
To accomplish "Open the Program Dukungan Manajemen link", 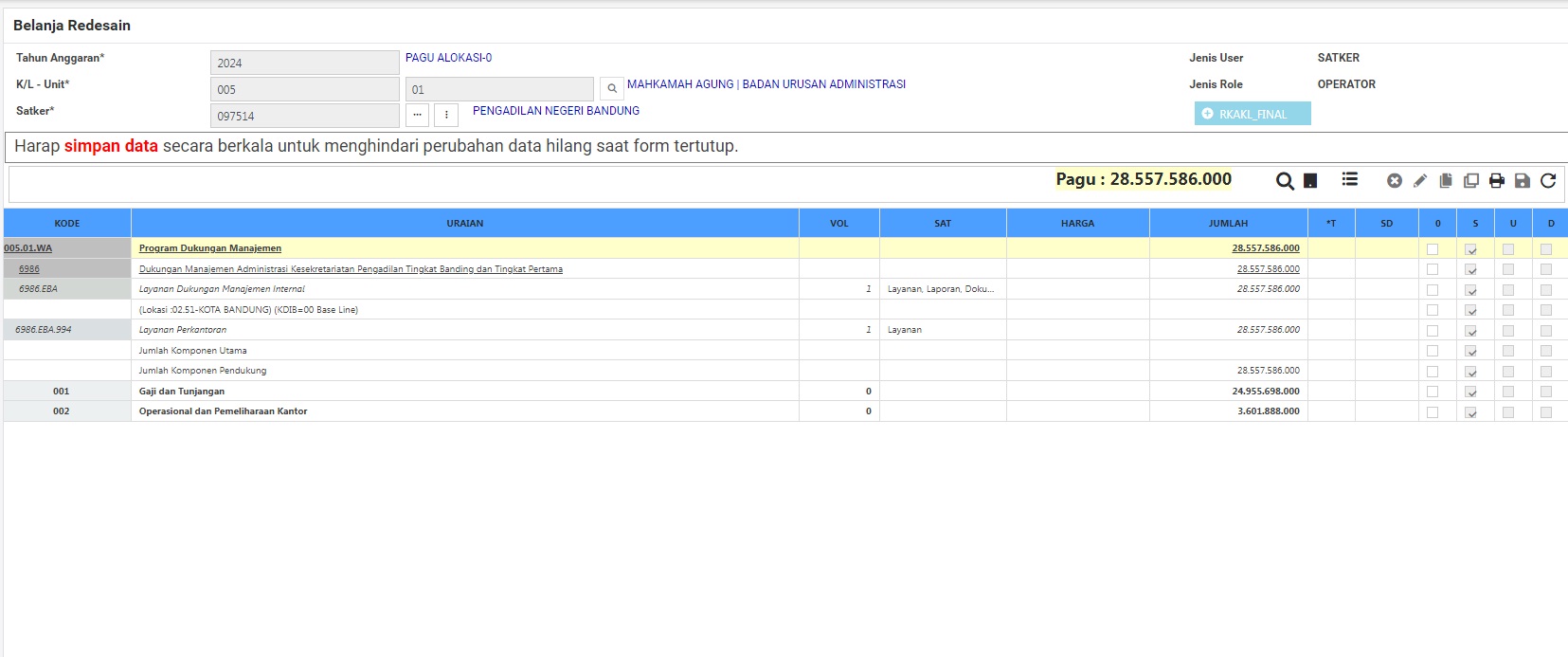I will tap(210, 248).
